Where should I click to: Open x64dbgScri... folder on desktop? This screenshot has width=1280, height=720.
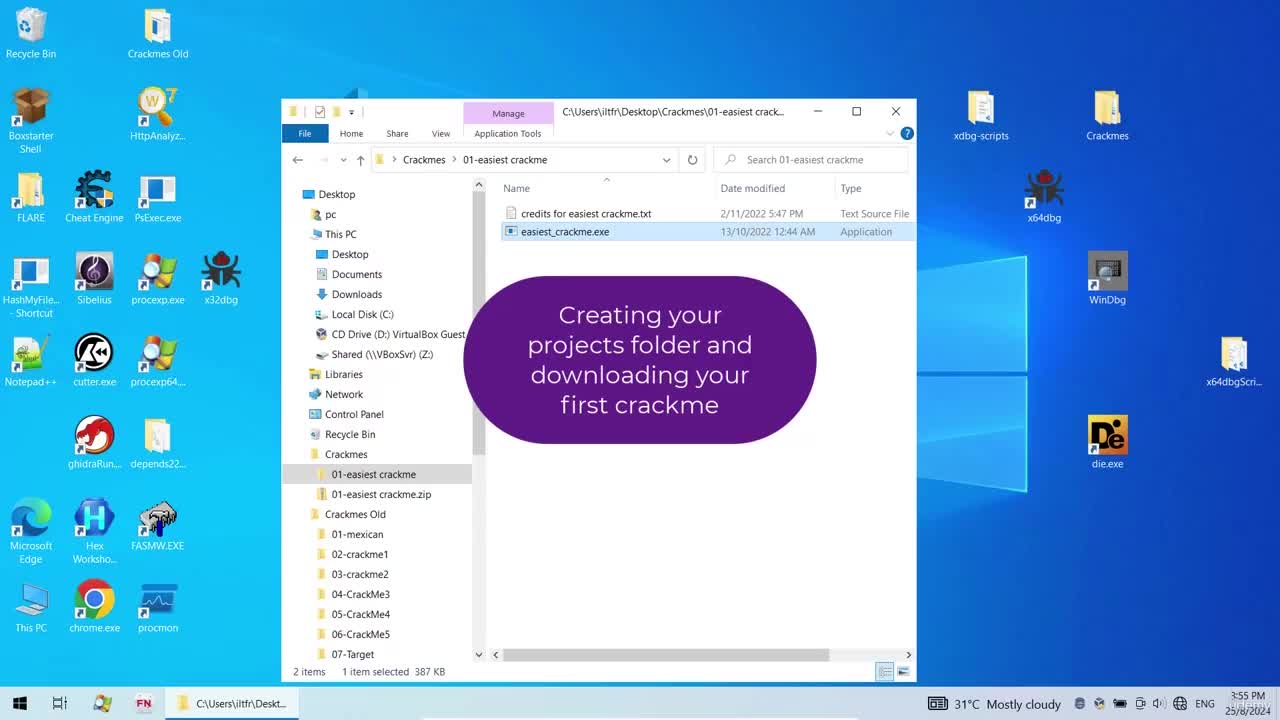pyautogui.click(x=1234, y=360)
